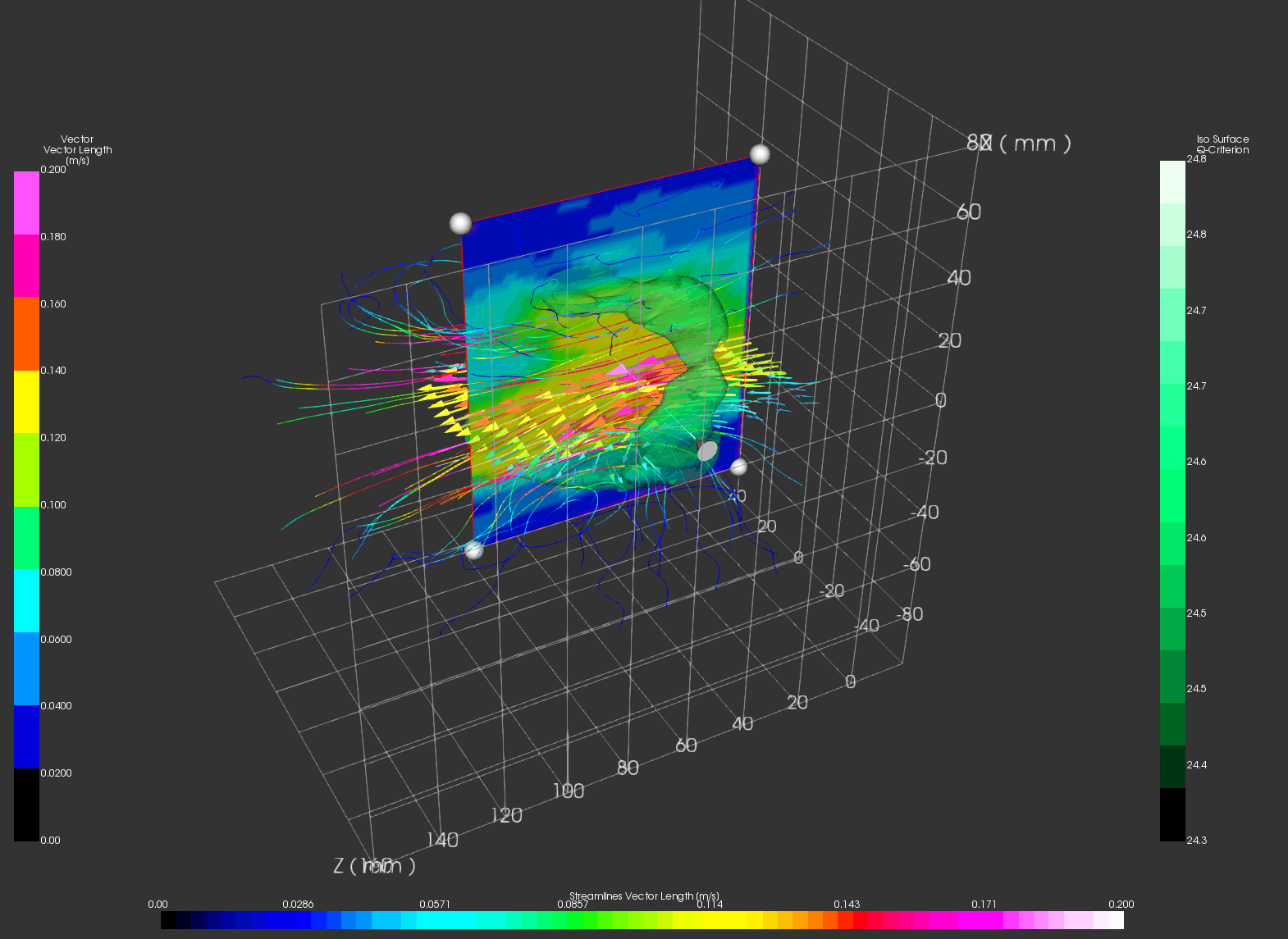This screenshot has width=1288, height=939.
Task: Click the top-right corner sphere handle of slice plane
Action: pos(760,154)
